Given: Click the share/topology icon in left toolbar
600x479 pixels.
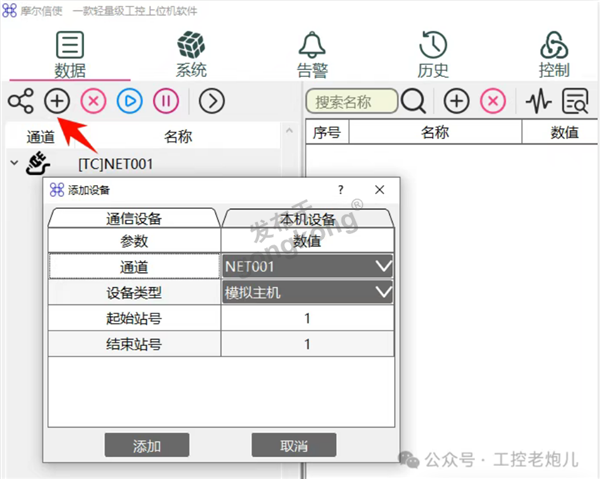Looking at the screenshot, I should 20,101.
